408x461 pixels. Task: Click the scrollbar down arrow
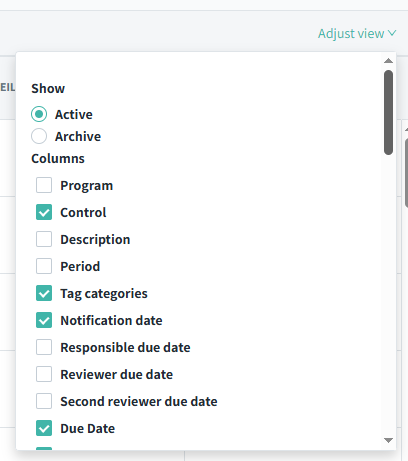(x=388, y=440)
